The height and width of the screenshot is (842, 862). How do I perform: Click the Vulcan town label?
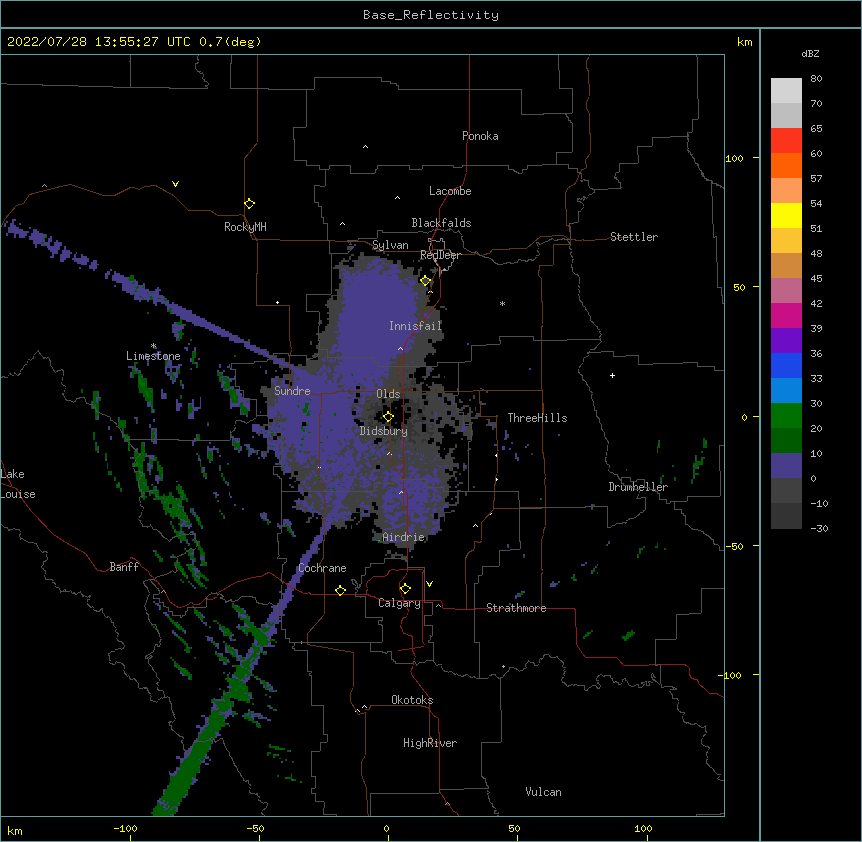click(x=543, y=792)
